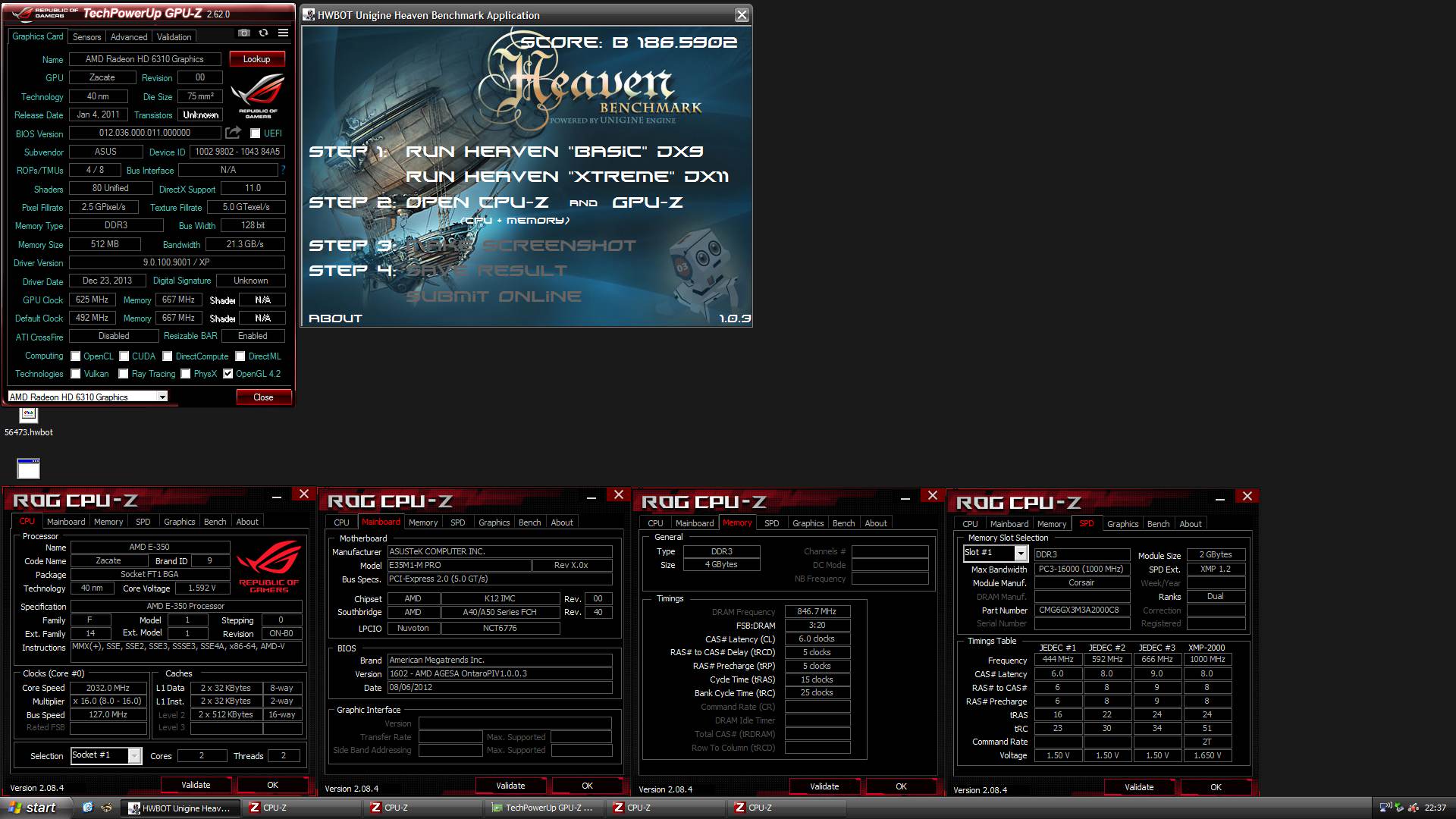Click the Windows Start button
This screenshot has height=819, width=1456.
pyautogui.click(x=36, y=808)
